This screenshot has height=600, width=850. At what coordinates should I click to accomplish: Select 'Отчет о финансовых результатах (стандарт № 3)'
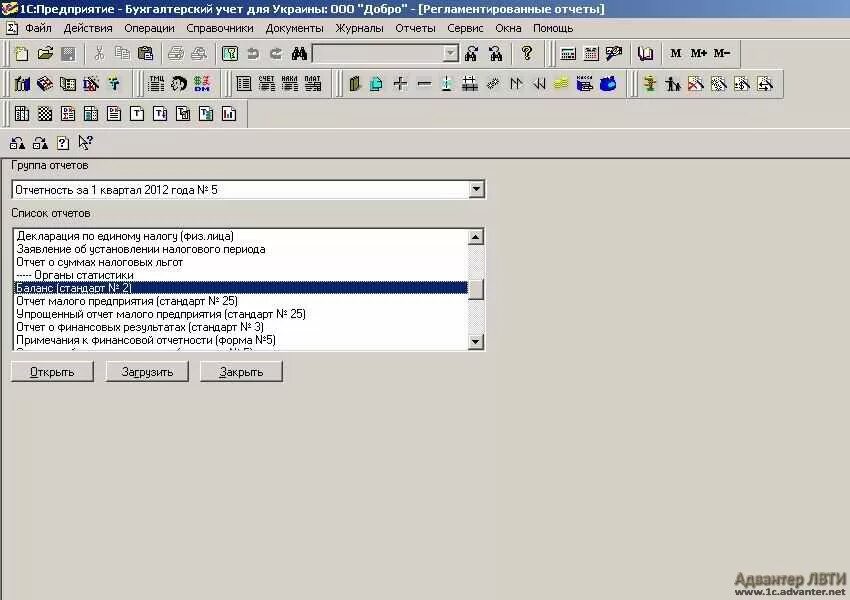[x=241, y=327]
